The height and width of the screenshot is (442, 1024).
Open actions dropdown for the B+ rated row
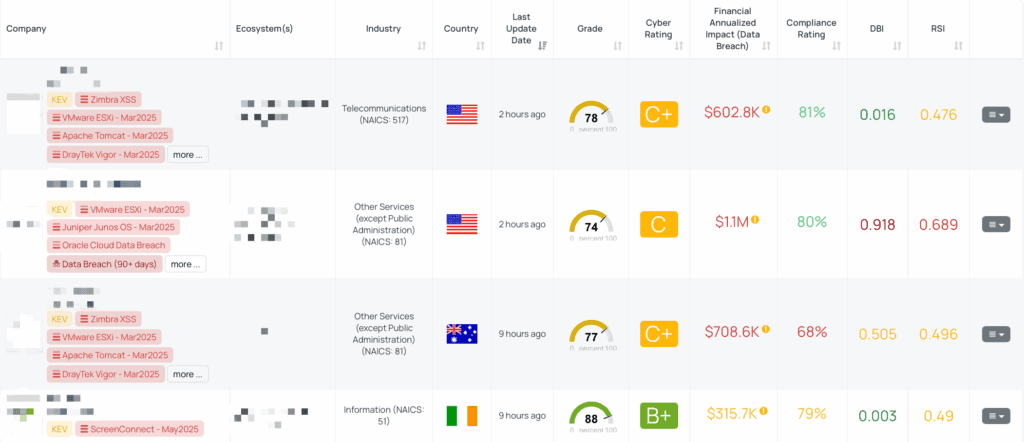pos(996,415)
